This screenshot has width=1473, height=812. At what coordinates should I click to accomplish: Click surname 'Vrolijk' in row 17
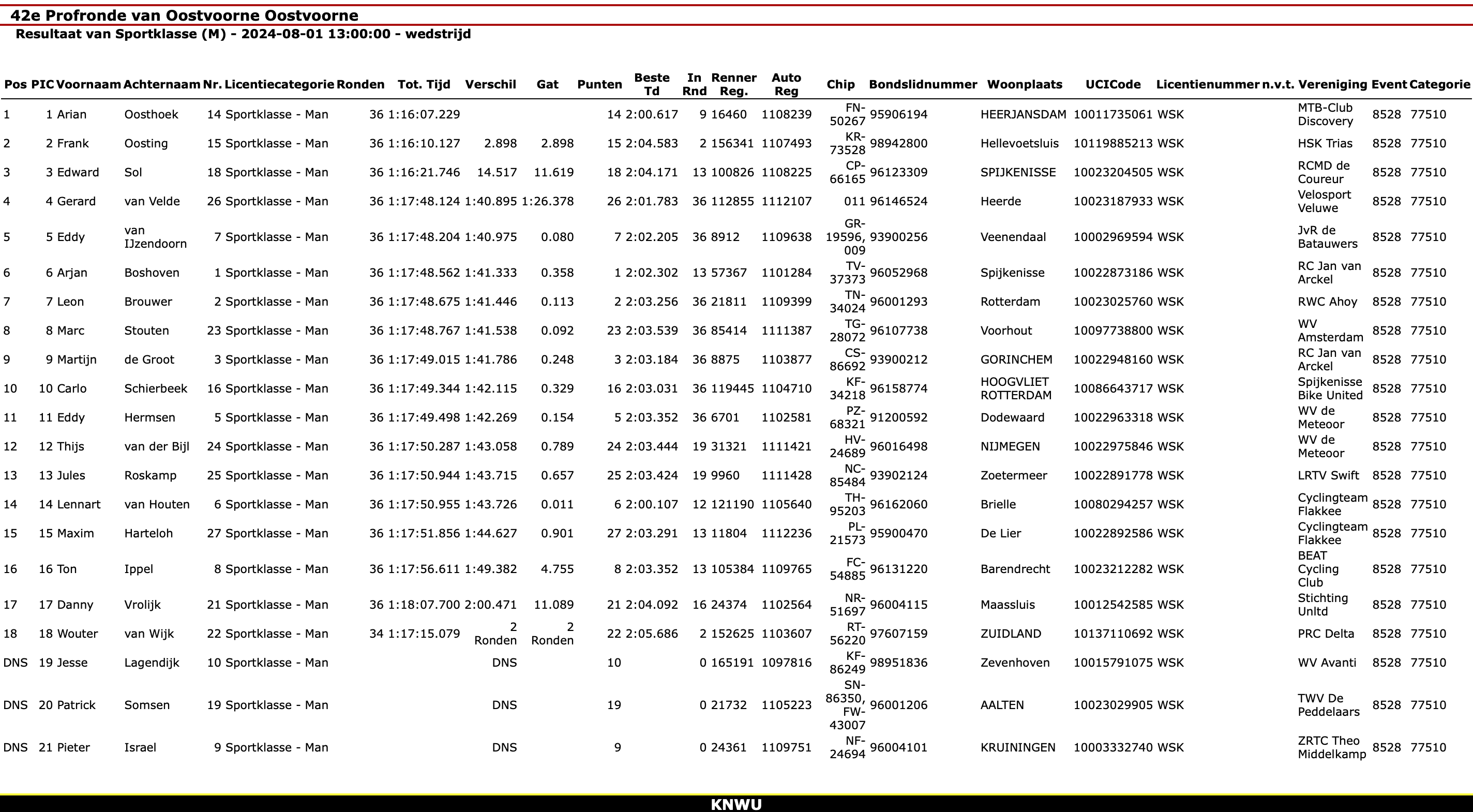point(142,605)
